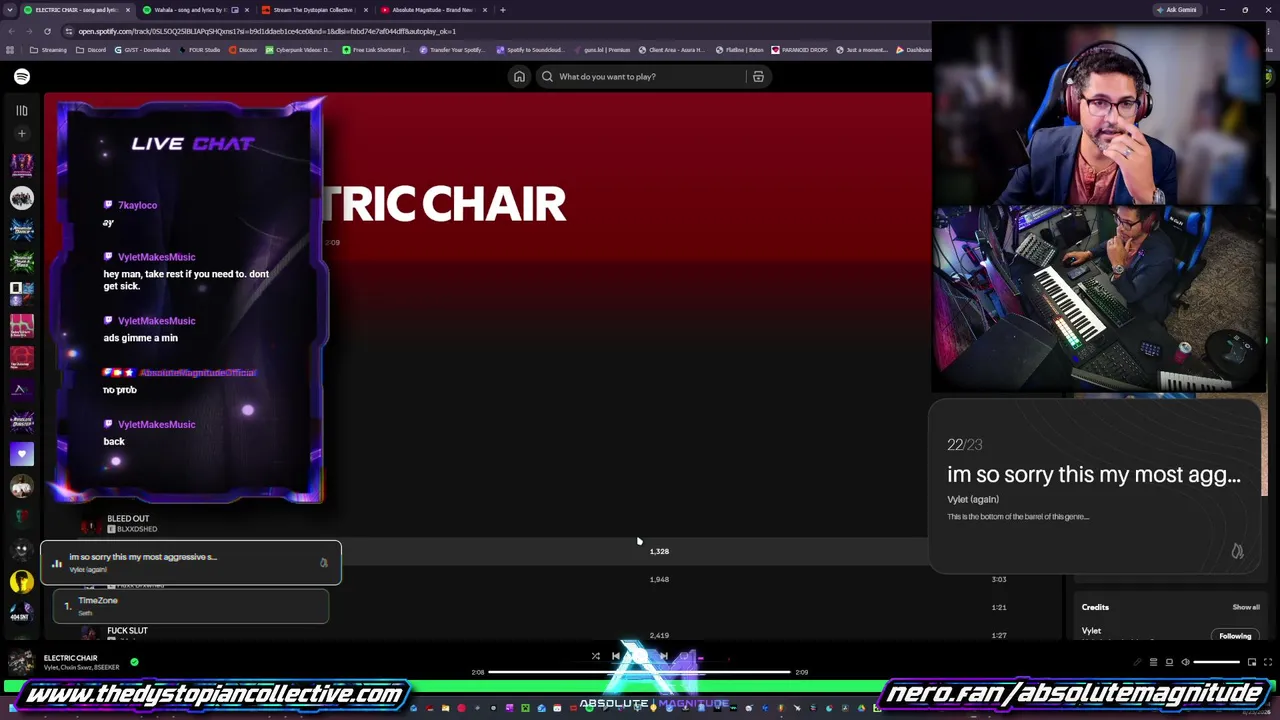Open the PARANOID DROPS bookmark
Image resolution: width=1280 pixels, height=720 pixels.
800,50
